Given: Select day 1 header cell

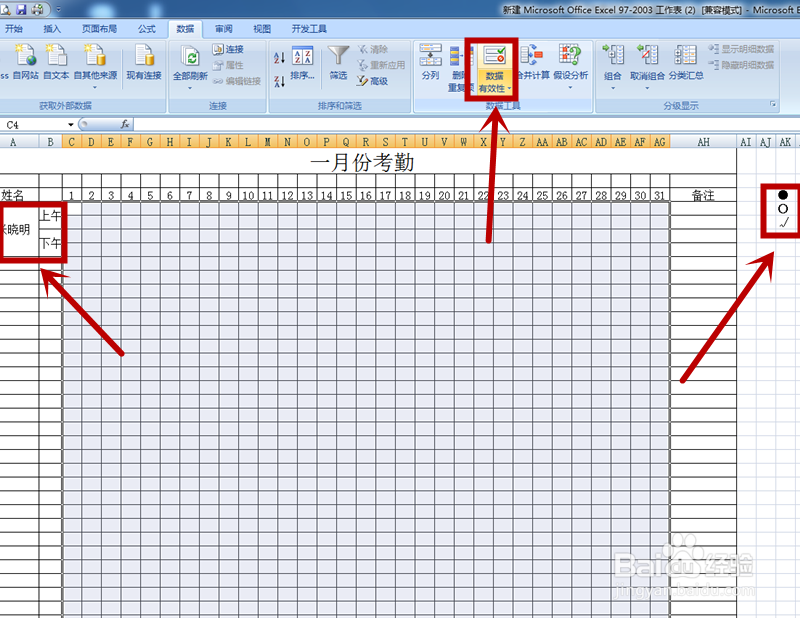Looking at the screenshot, I should coord(72,195).
